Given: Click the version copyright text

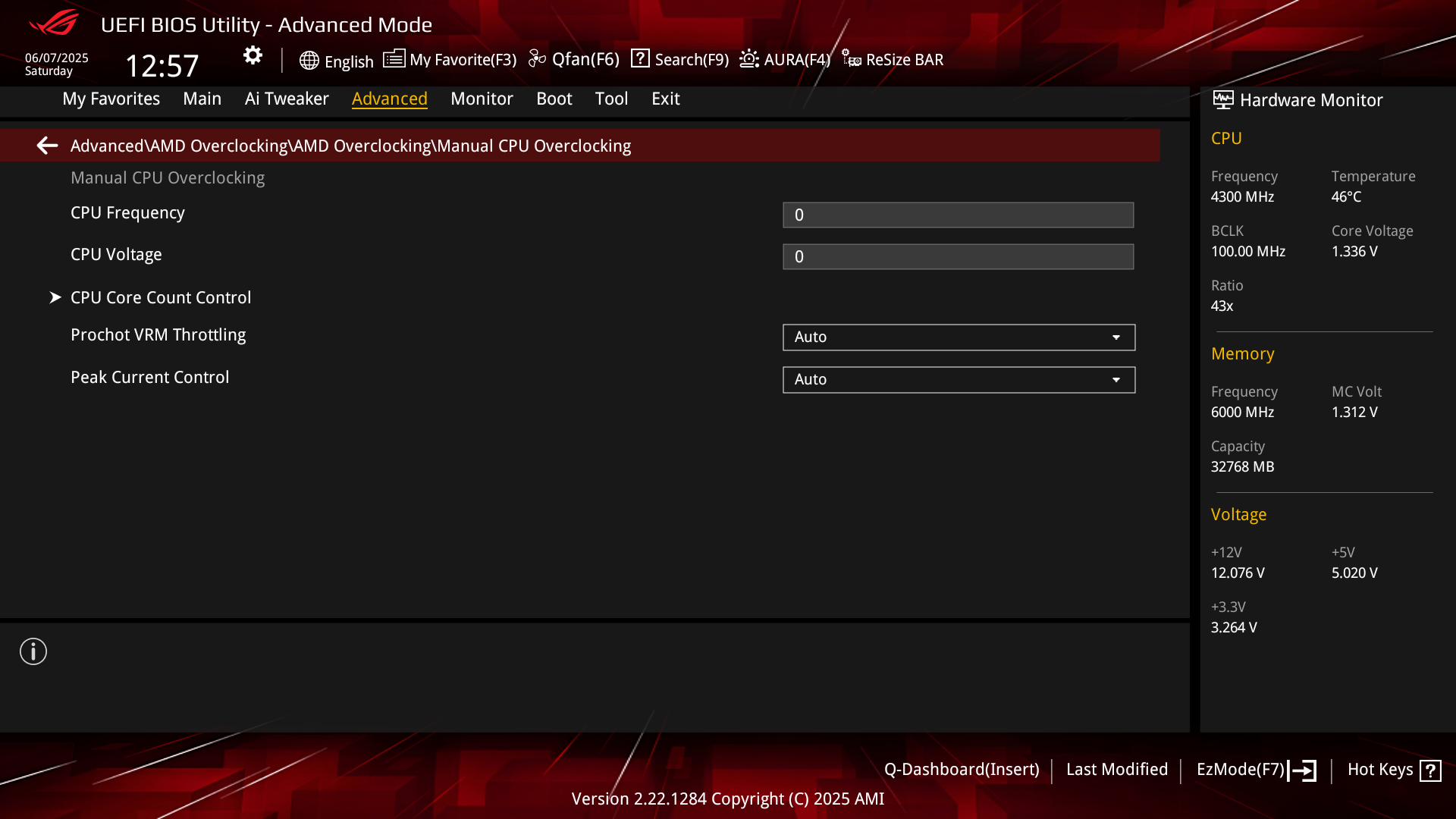Looking at the screenshot, I should [x=728, y=799].
